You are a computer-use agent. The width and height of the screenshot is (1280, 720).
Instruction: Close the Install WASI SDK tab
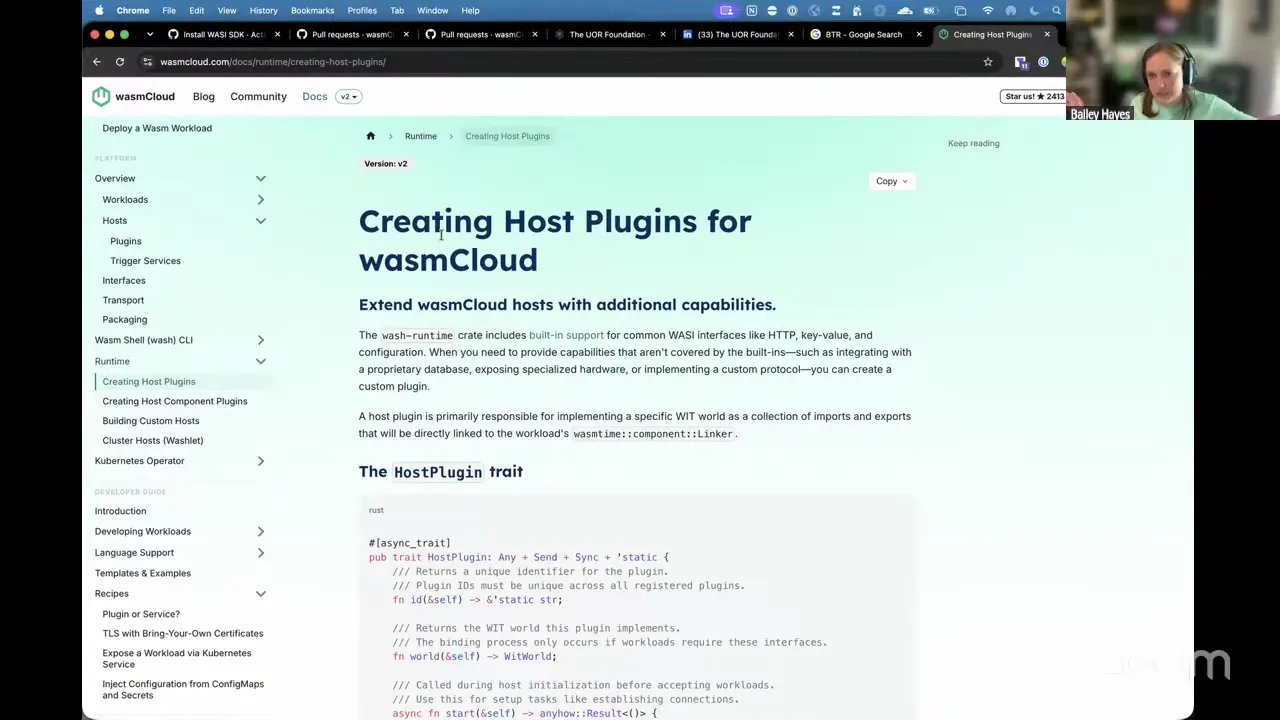tap(277, 34)
